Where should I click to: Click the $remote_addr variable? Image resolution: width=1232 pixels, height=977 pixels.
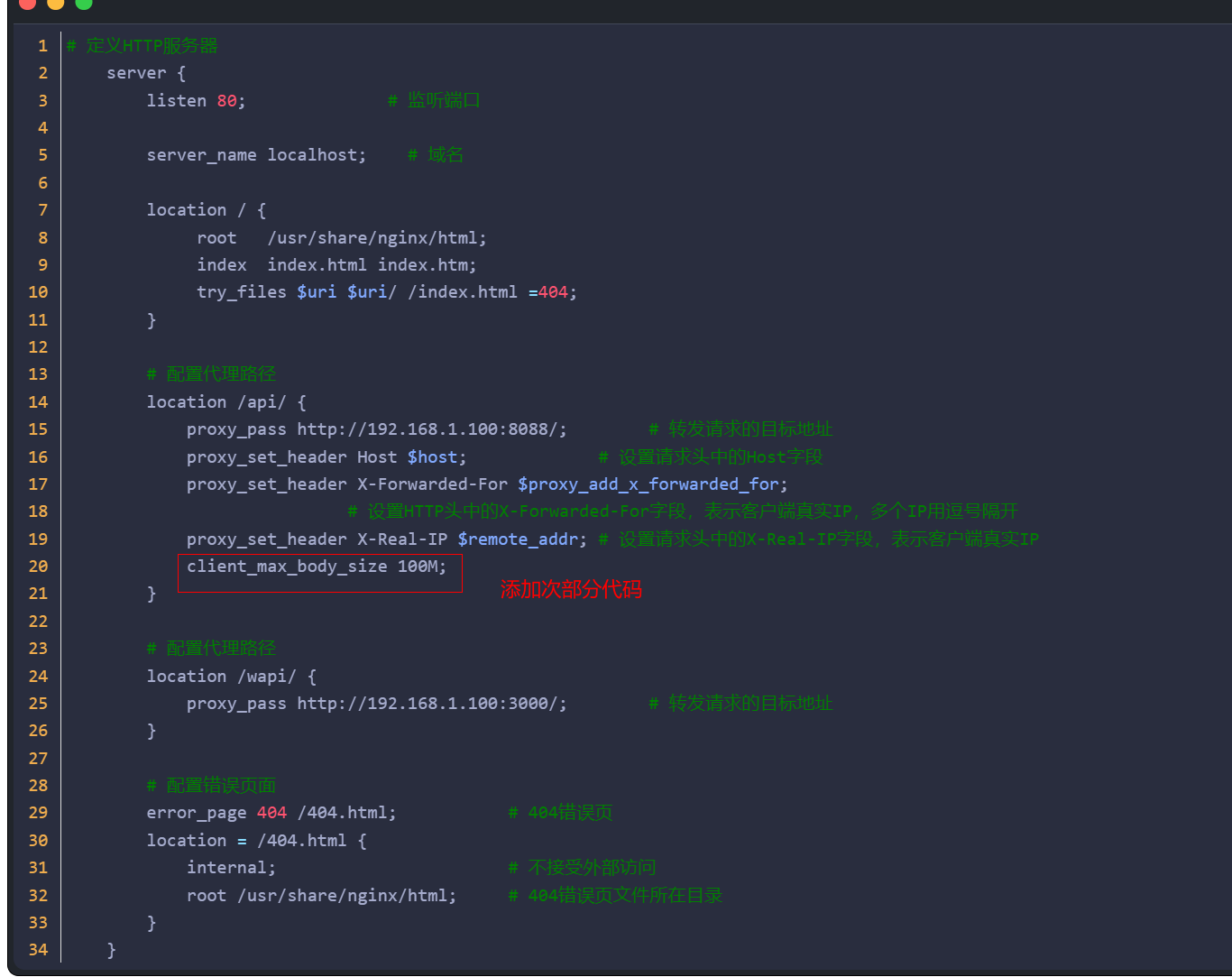pos(518,539)
